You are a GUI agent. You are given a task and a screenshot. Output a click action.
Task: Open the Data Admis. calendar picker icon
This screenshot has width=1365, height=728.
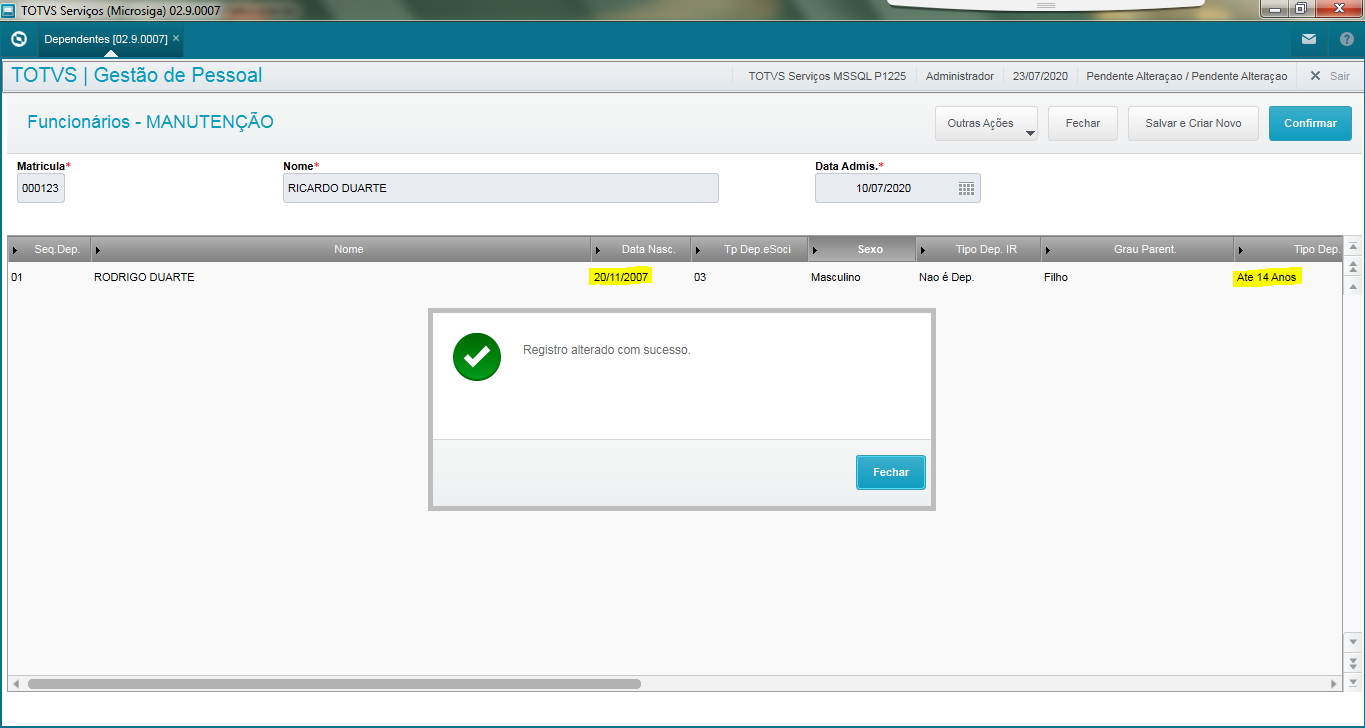(966, 188)
